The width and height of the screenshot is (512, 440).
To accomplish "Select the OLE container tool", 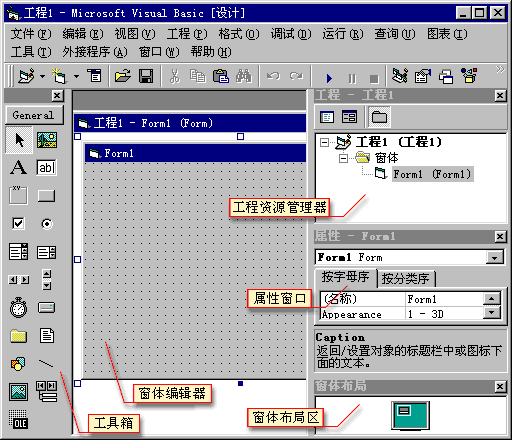I will tap(18, 420).
